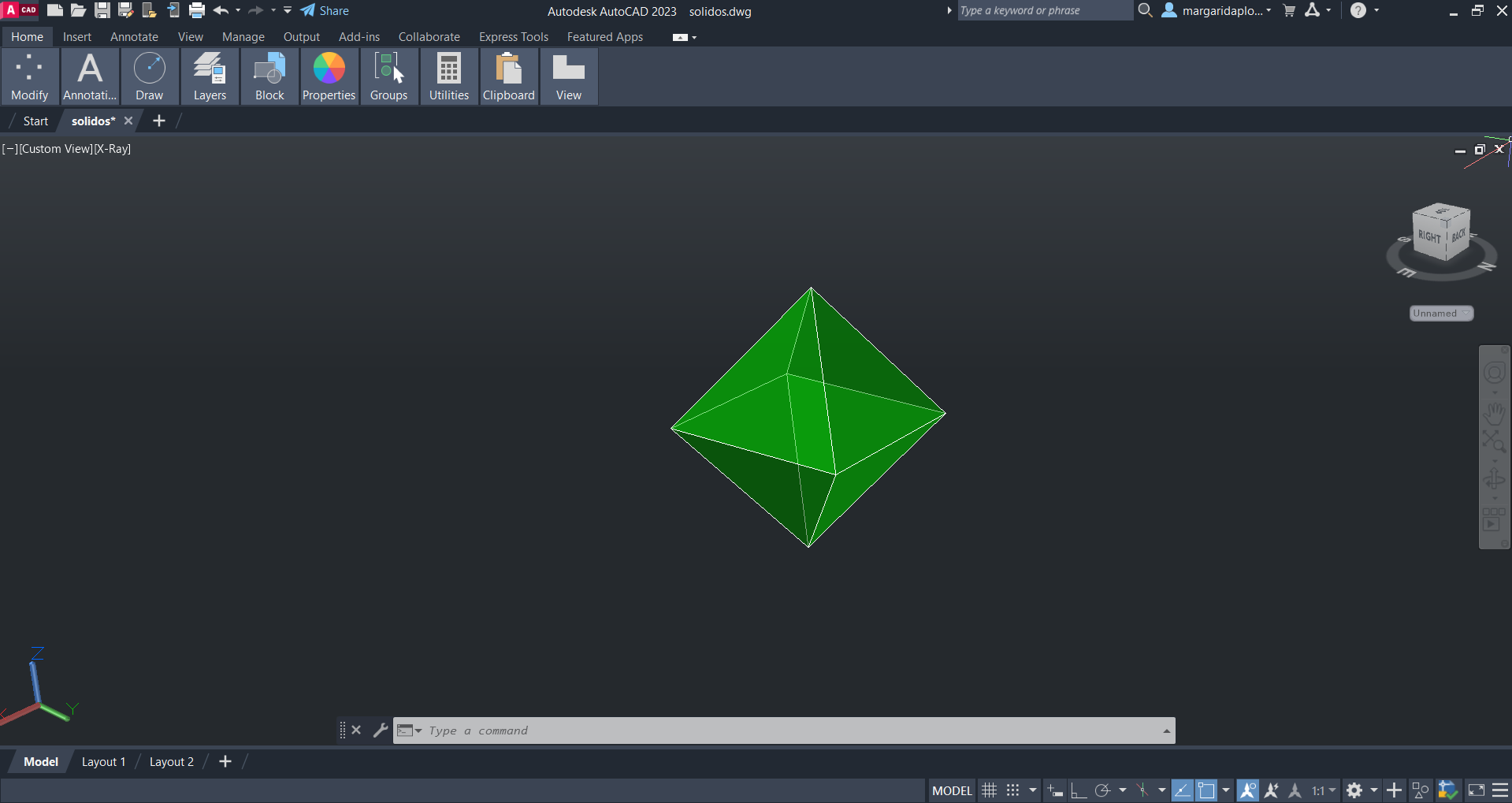1512x803 pixels.
Task: Switch to the Layout 1 tab
Action: (x=103, y=762)
